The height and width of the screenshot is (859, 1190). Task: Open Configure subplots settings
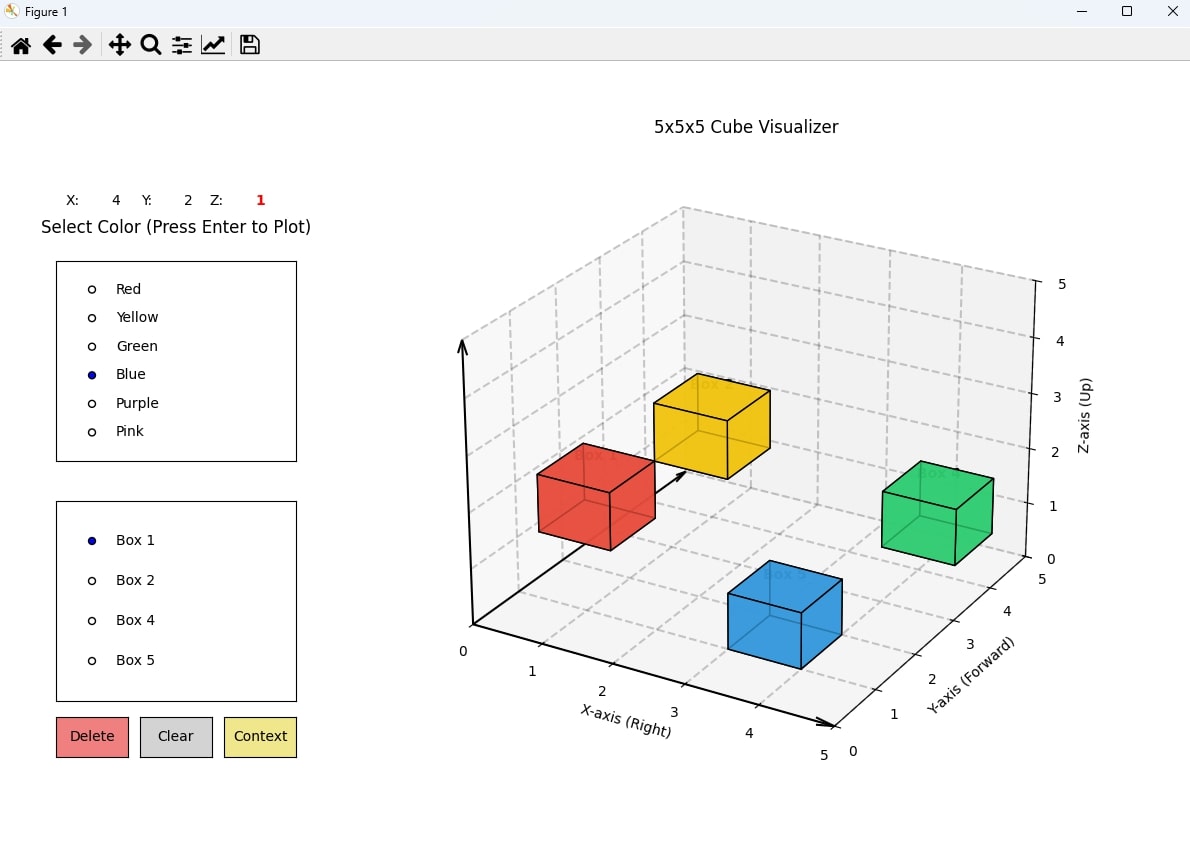click(182, 46)
